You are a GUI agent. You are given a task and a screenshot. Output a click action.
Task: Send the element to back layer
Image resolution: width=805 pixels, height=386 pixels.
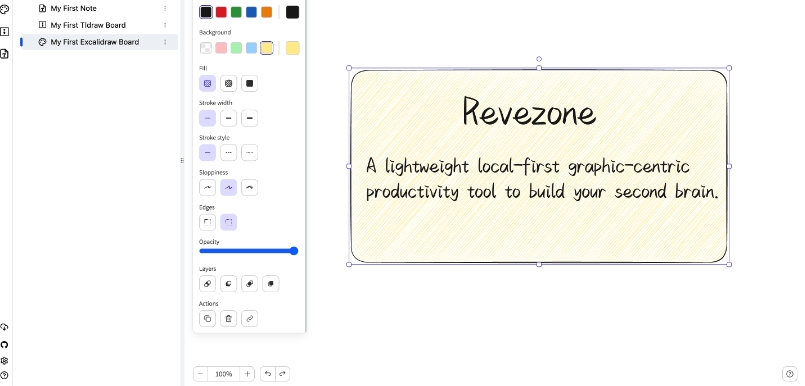[x=207, y=284]
